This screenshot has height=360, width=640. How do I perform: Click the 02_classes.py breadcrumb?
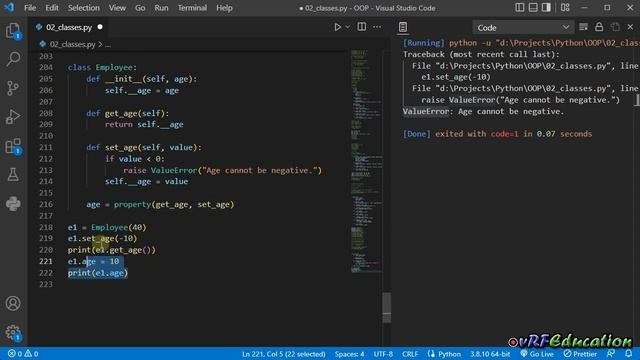pos(72,44)
